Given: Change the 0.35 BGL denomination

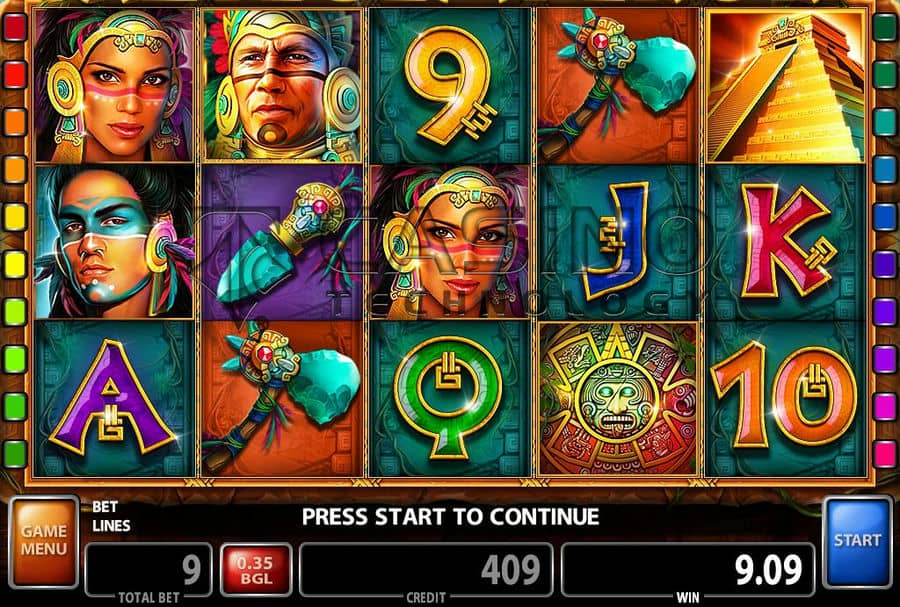Looking at the screenshot, I should 256,570.
